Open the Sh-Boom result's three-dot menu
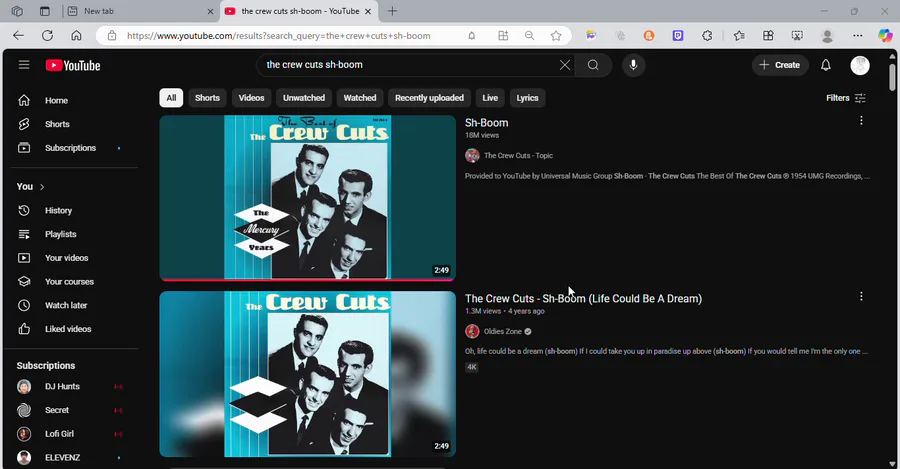 click(861, 121)
